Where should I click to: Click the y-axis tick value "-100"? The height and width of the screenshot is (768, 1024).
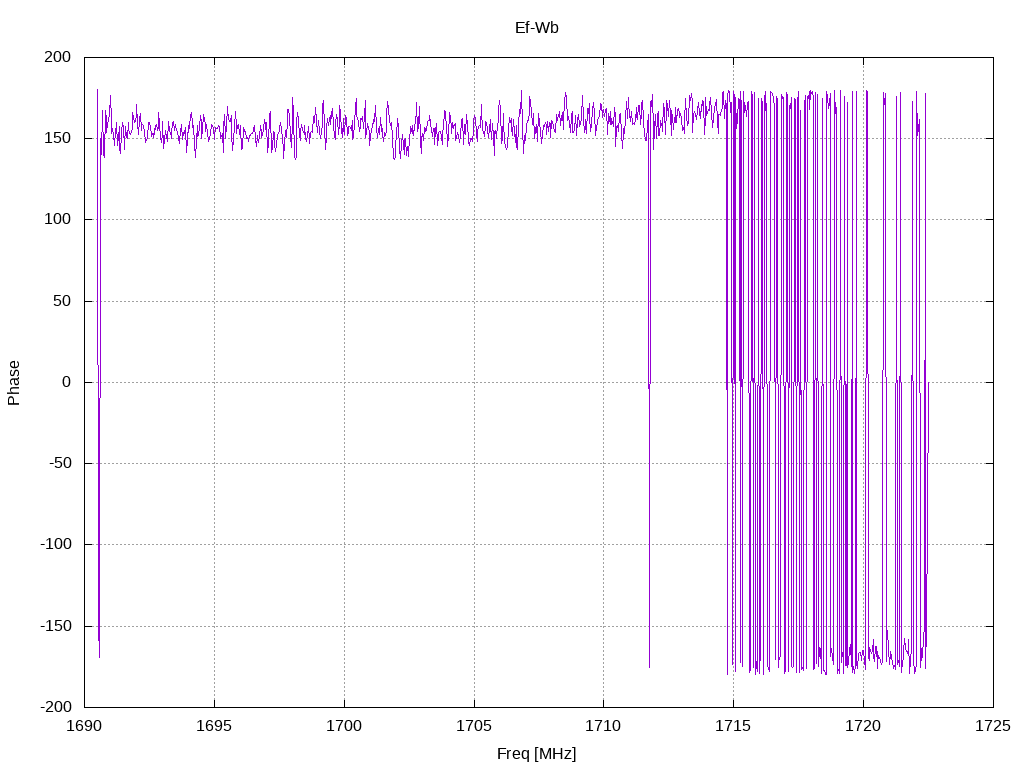[56, 545]
